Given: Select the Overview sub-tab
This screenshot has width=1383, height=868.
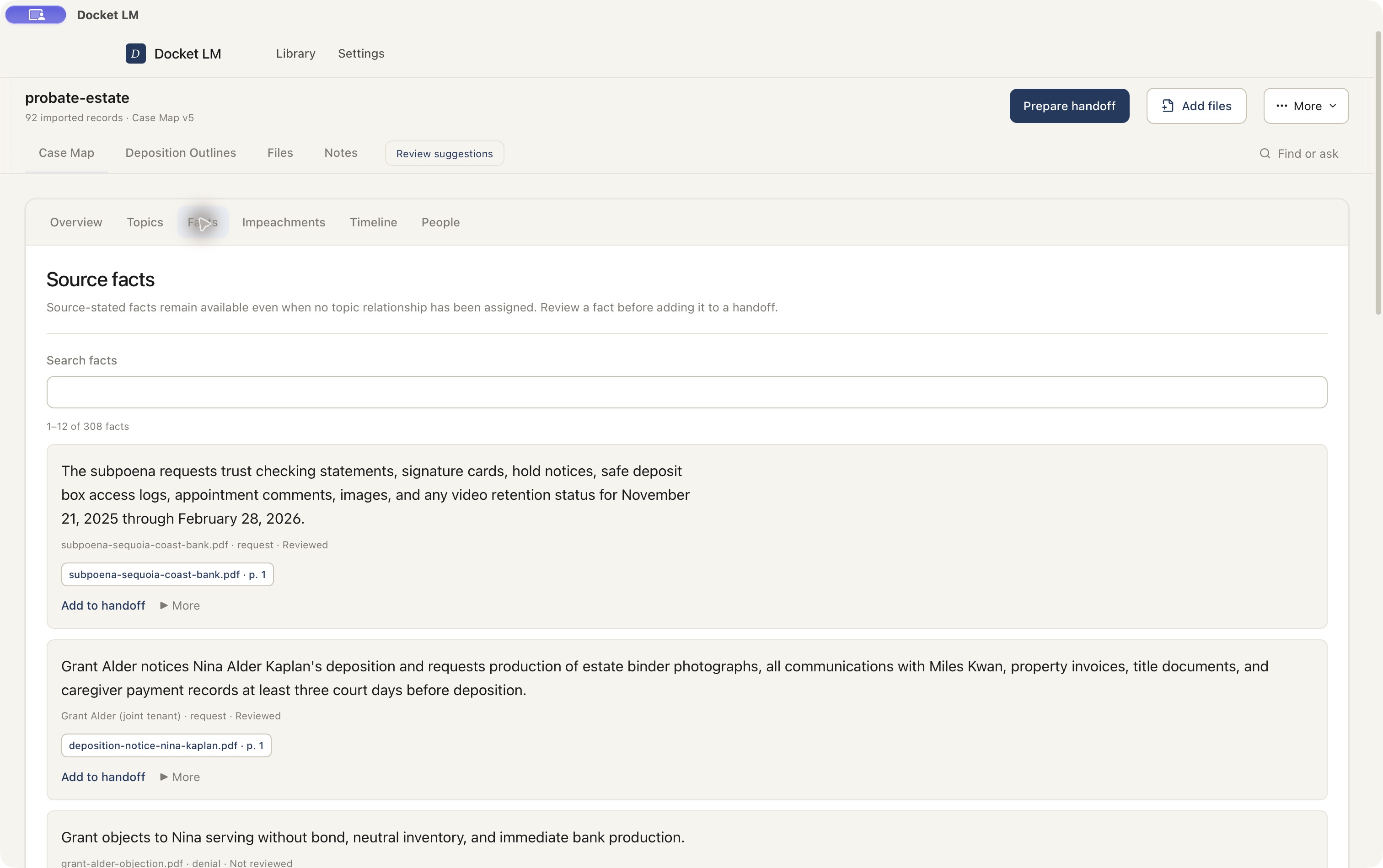Looking at the screenshot, I should 76,222.
